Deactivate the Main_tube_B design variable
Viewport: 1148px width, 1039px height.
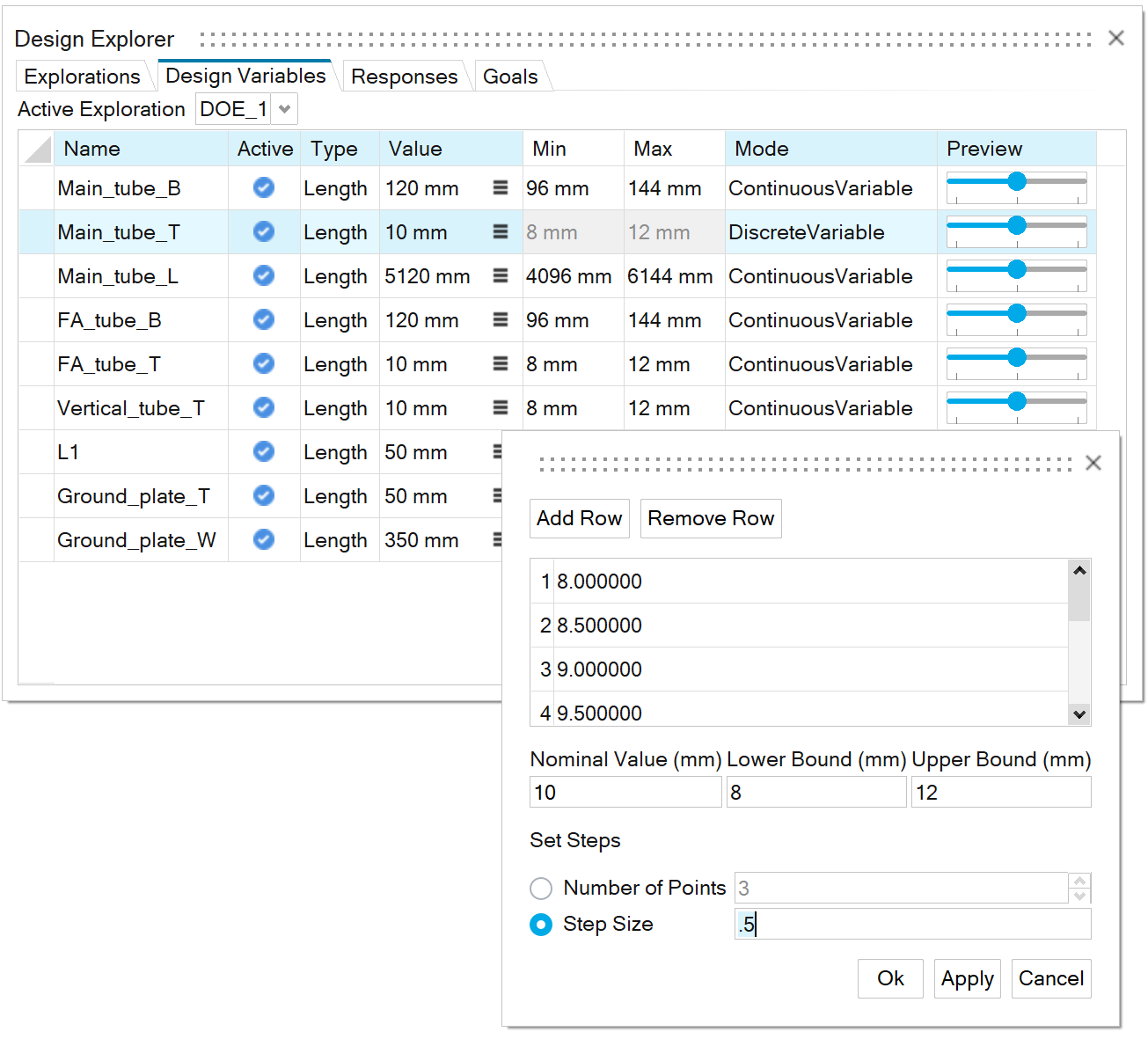tap(263, 187)
